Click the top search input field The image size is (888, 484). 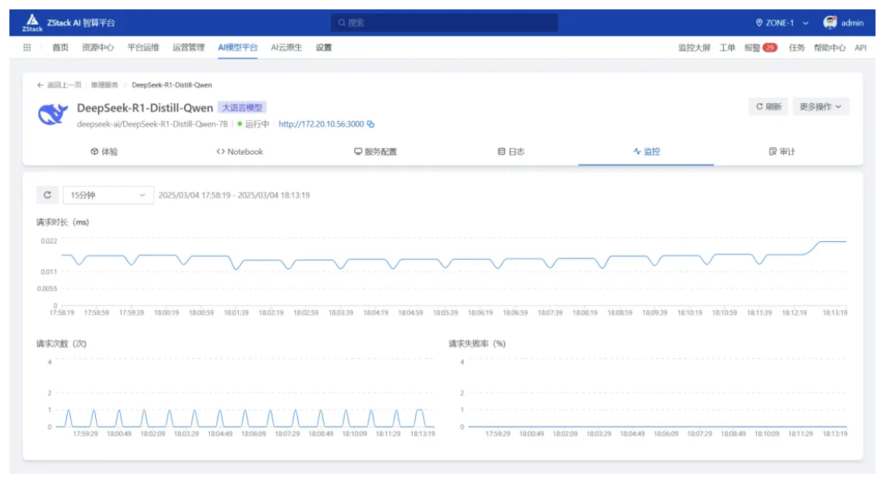[444, 22]
